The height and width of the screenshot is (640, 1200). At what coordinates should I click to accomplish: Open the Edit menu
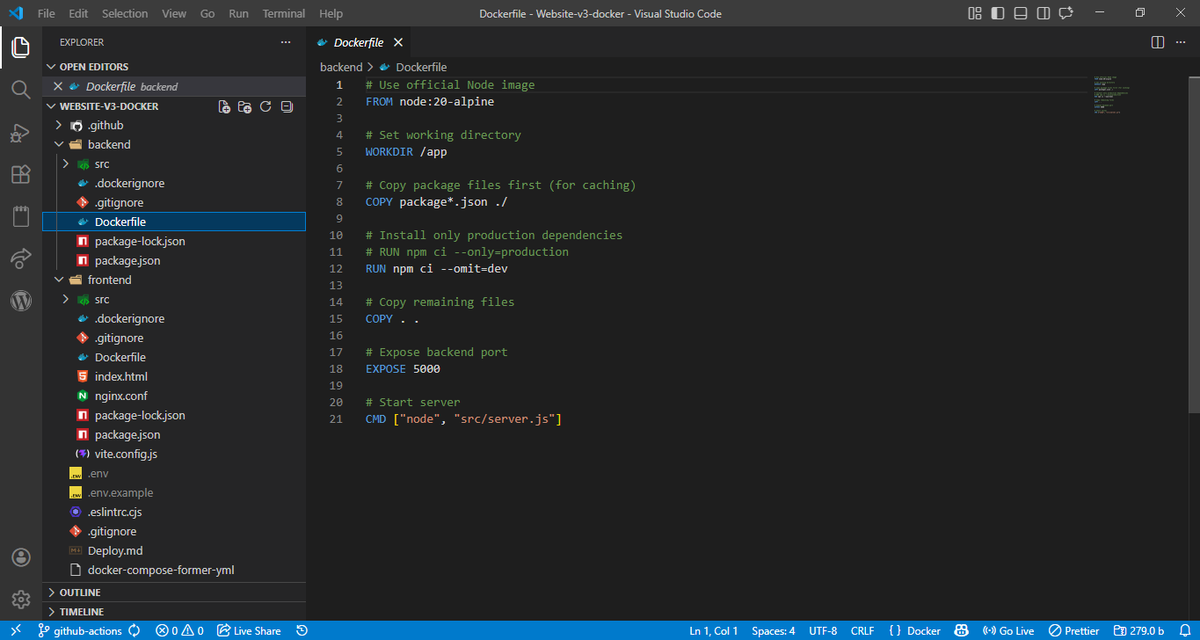click(x=79, y=14)
